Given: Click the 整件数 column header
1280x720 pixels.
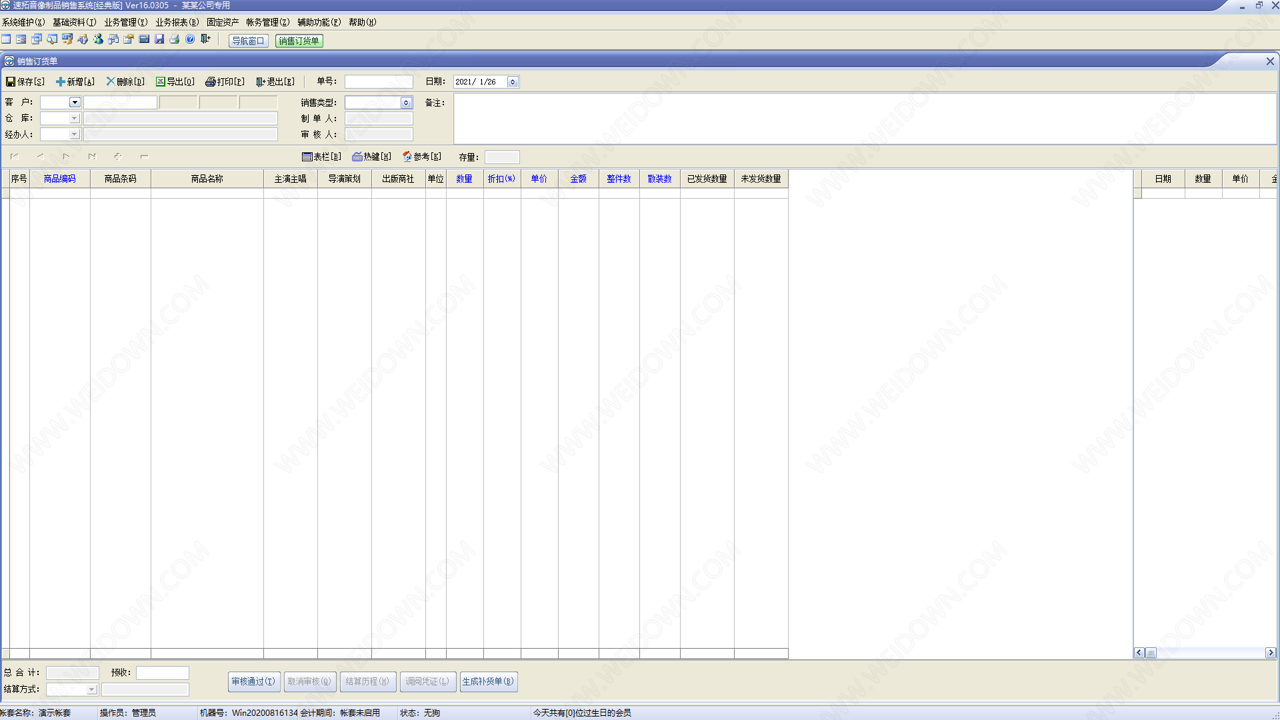Looking at the screenshot, I should [x=619, y=179].
